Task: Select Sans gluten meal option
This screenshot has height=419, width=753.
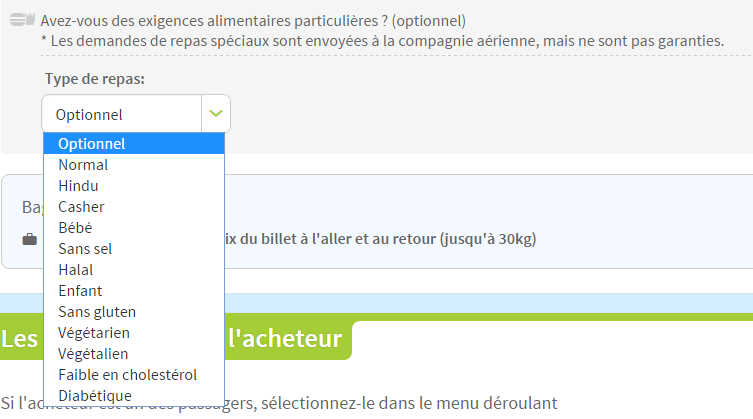Action: click(x=134, y=312)
